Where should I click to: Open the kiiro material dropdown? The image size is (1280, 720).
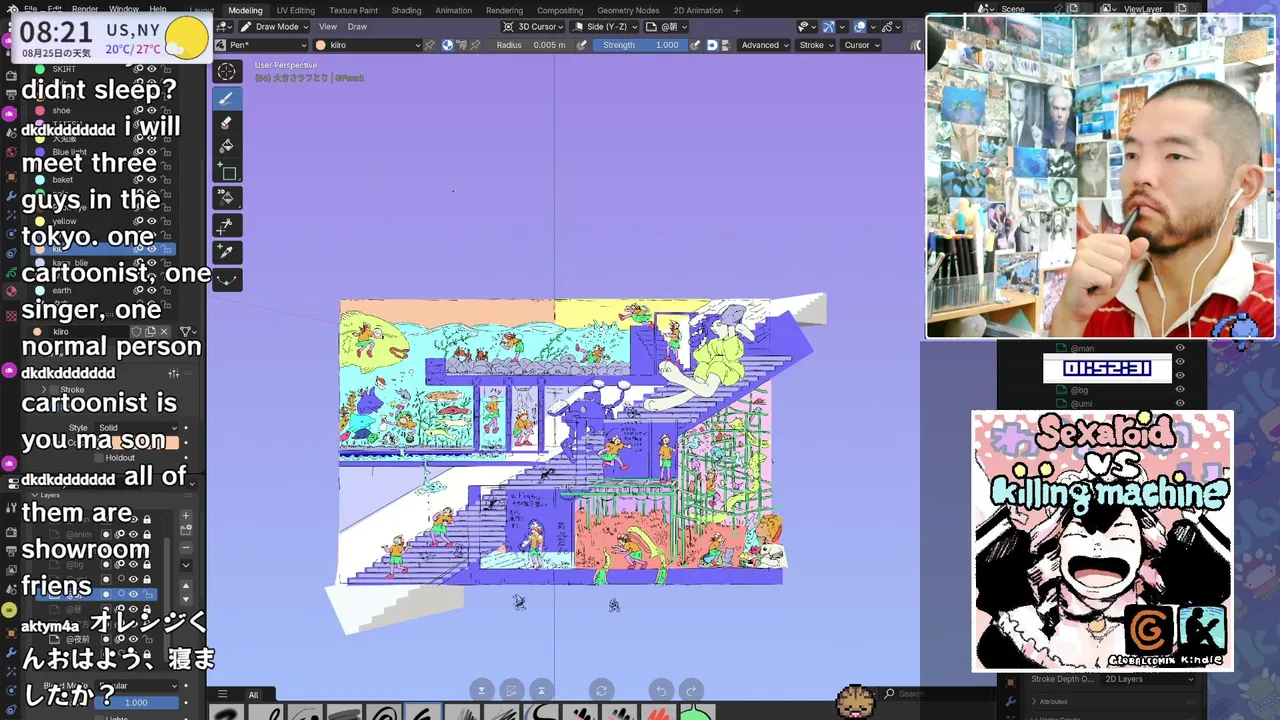pos(368,45)
